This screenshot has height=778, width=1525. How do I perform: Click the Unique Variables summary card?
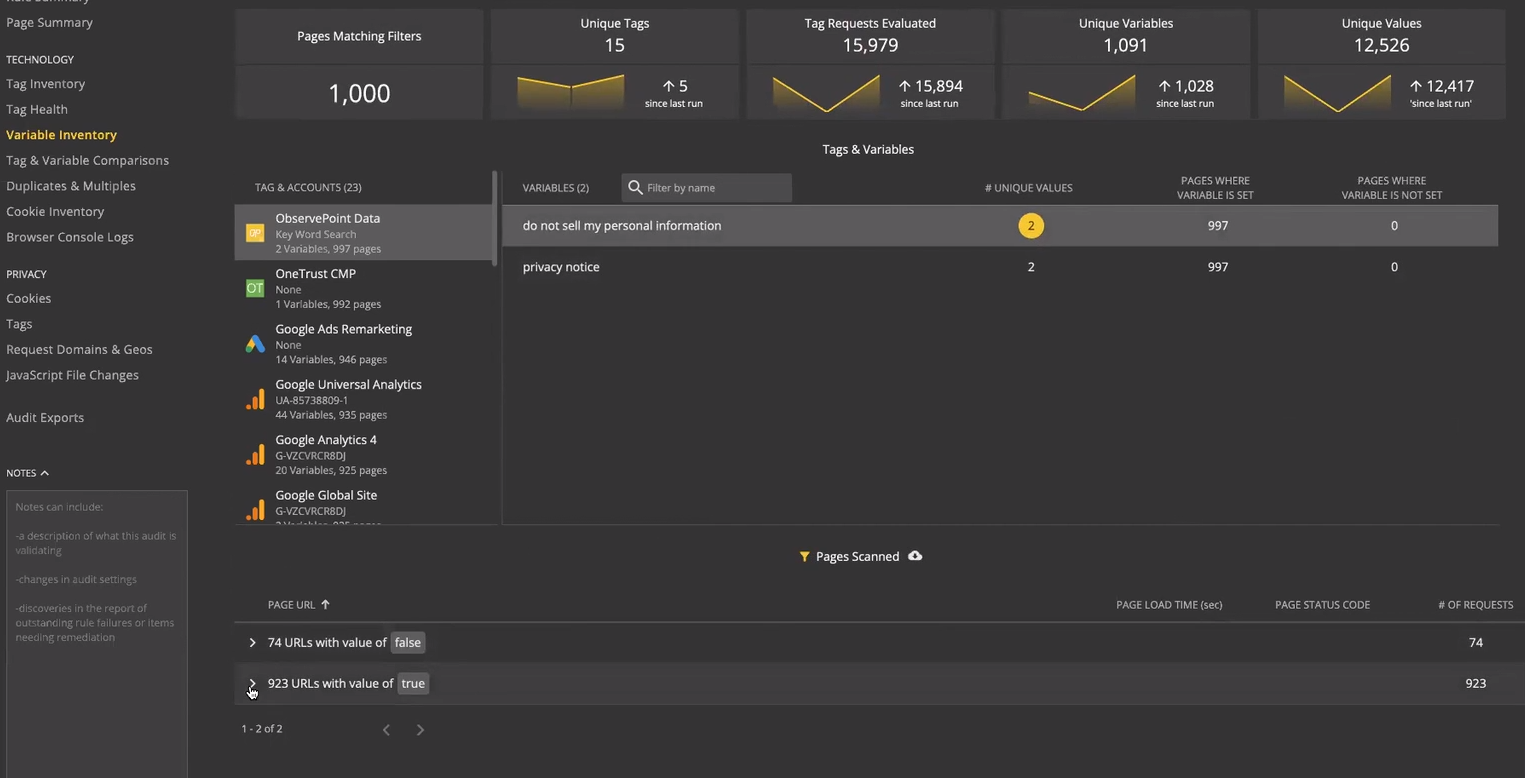pos(1126,65)
